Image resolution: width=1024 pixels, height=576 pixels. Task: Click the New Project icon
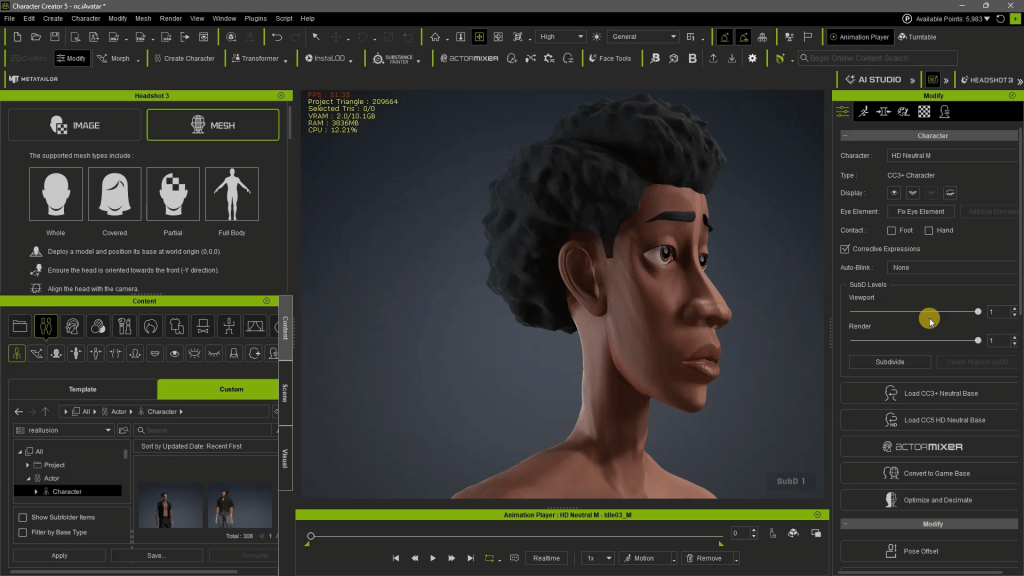17,37
